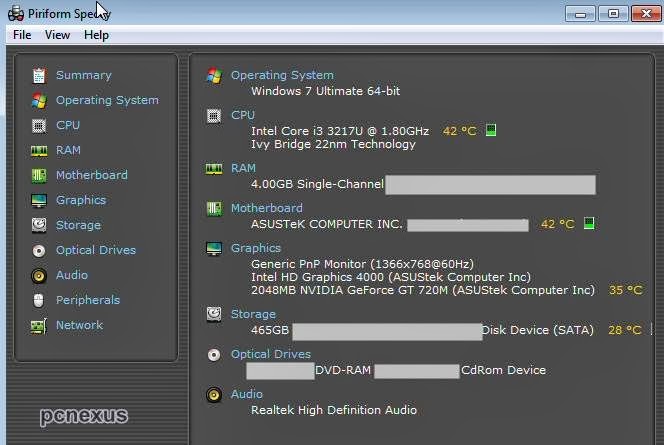Viewport: 664px width, 445px height.
Task: Click 'Ivy Bridge 22nm Technology' text
Action: pos(333,144)
